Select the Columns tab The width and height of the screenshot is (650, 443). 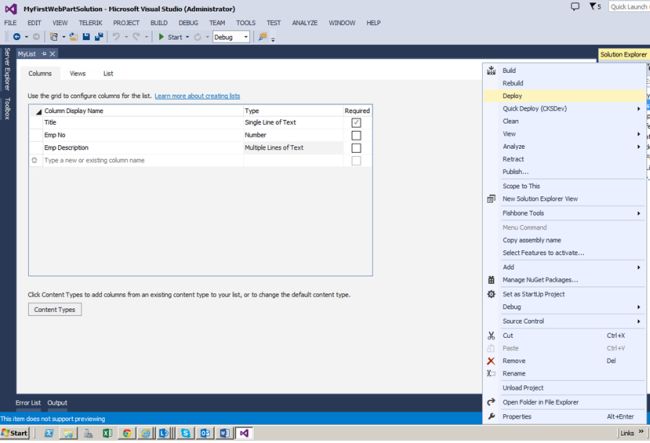(40, 73)
